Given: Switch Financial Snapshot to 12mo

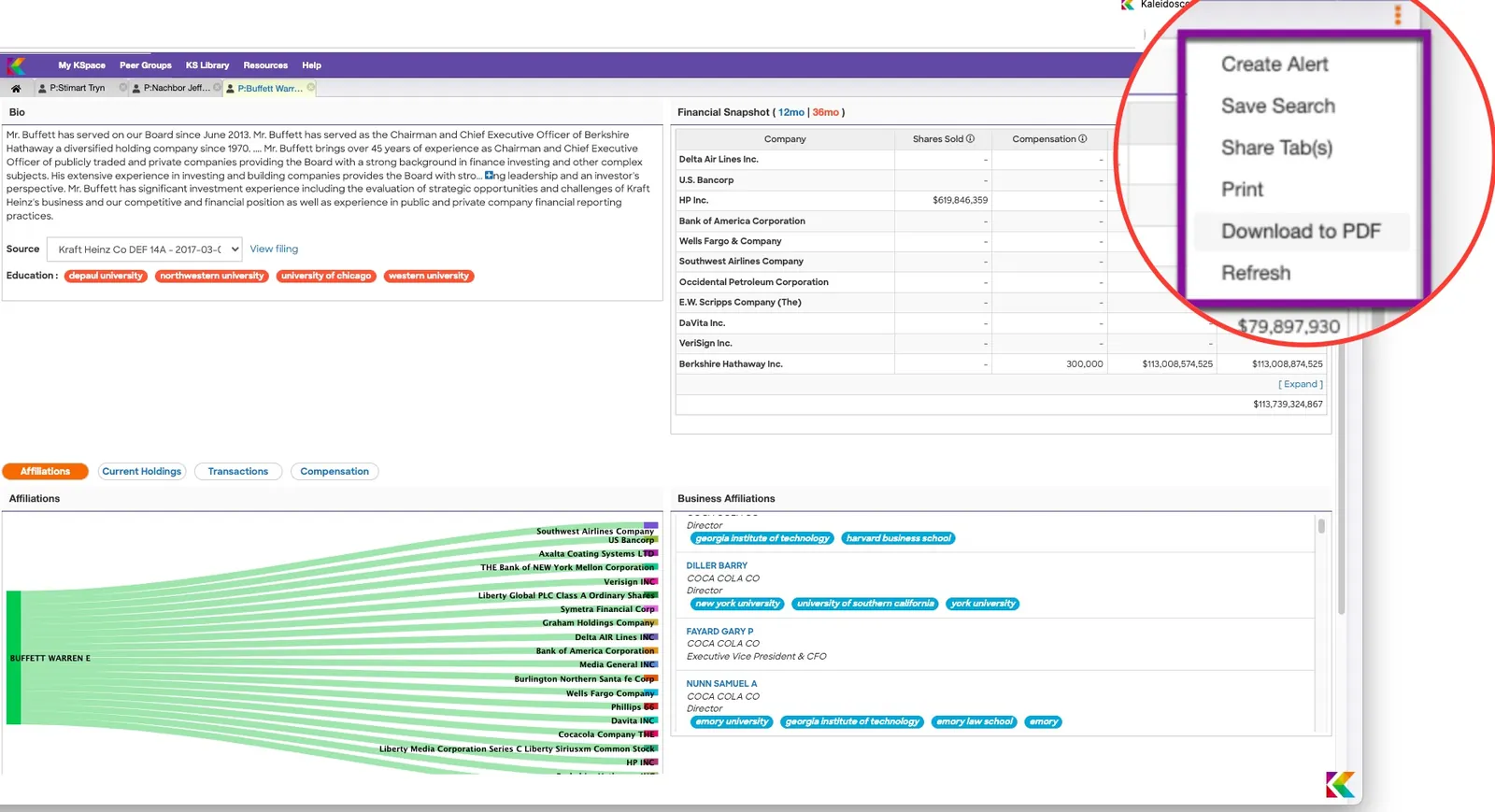Looking at the screenshot, I should pyautogui.click(x=791, y=113).
